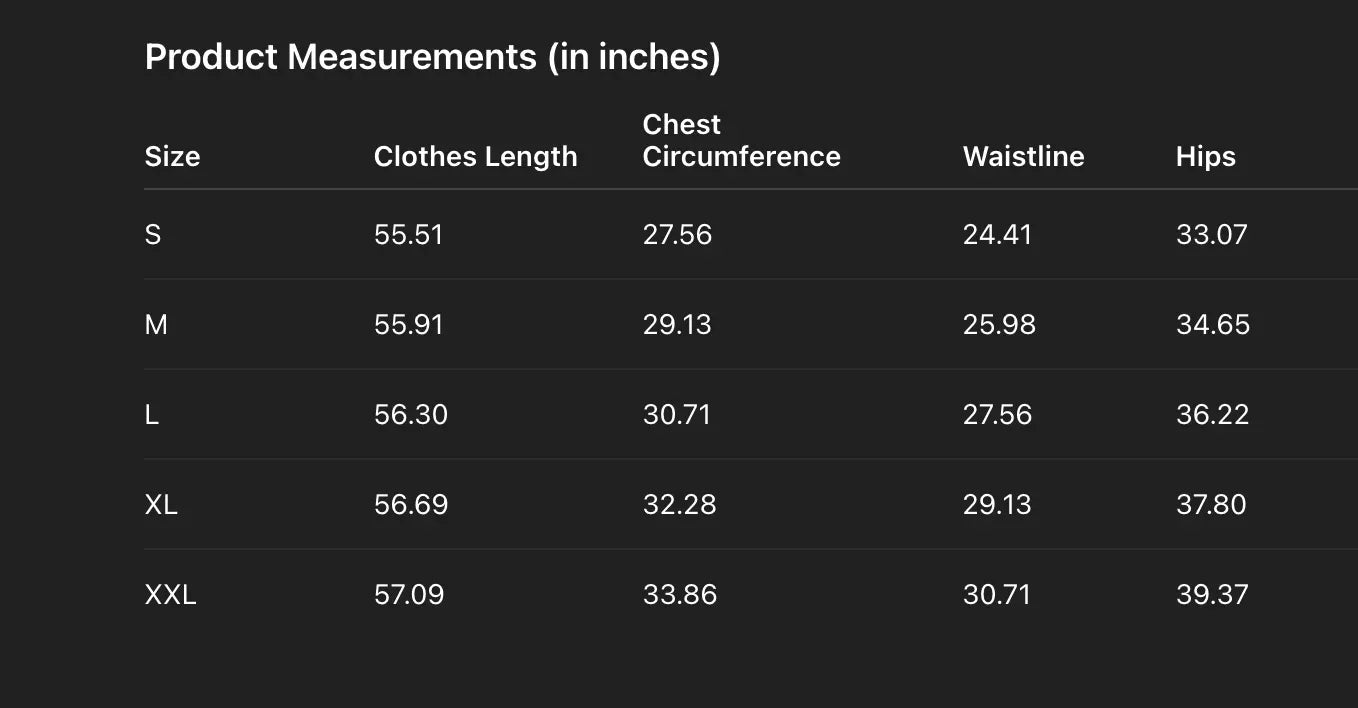1358x708 pixels.
Task: Select the XXL size row label
Action: pyautogui.click(x=170, y=595)
